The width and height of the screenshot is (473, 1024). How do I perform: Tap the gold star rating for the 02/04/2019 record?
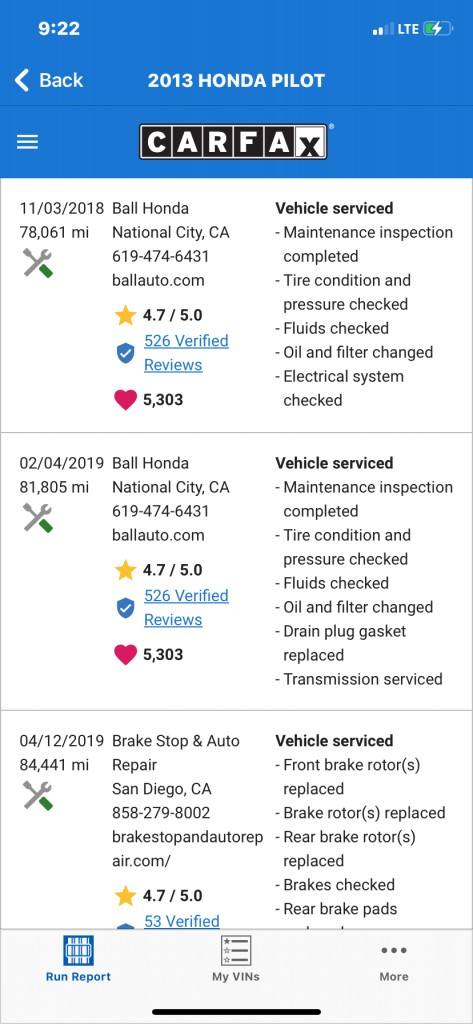[125, 570]
